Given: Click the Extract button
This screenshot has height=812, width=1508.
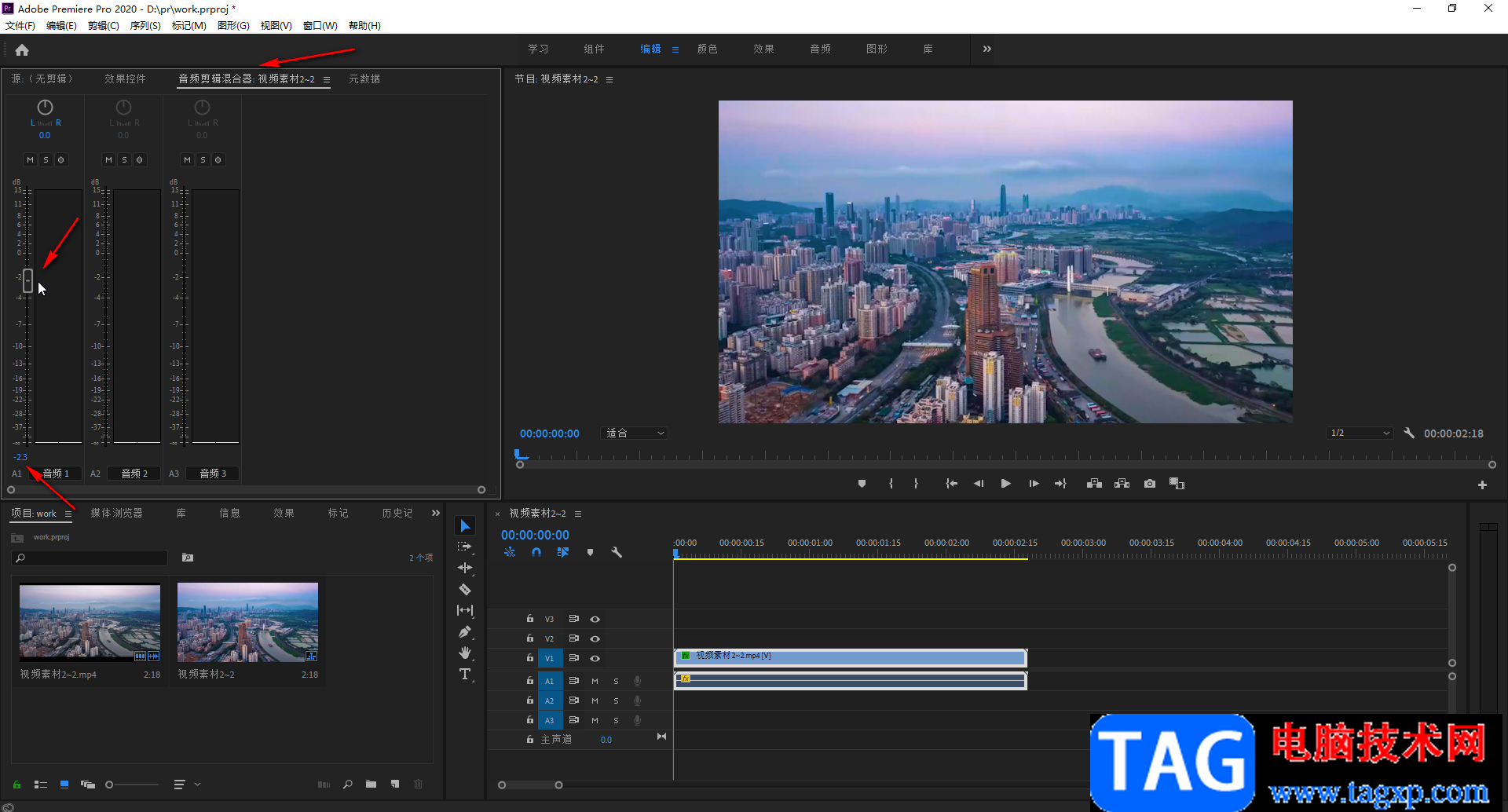Looking at the screenshot, I should 1122,484.
